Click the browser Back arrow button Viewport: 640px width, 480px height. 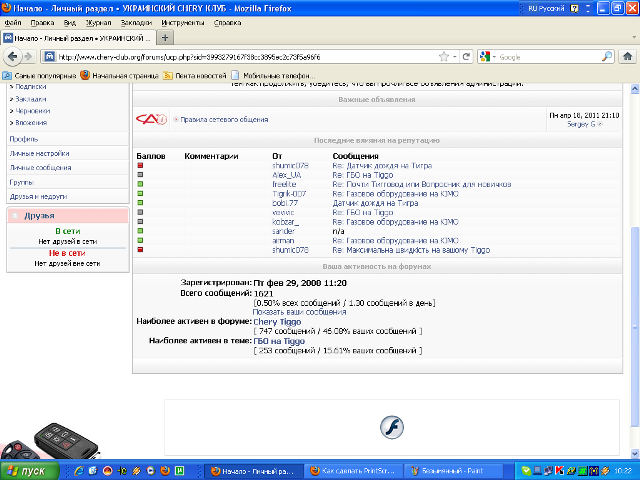coord(12,56)
